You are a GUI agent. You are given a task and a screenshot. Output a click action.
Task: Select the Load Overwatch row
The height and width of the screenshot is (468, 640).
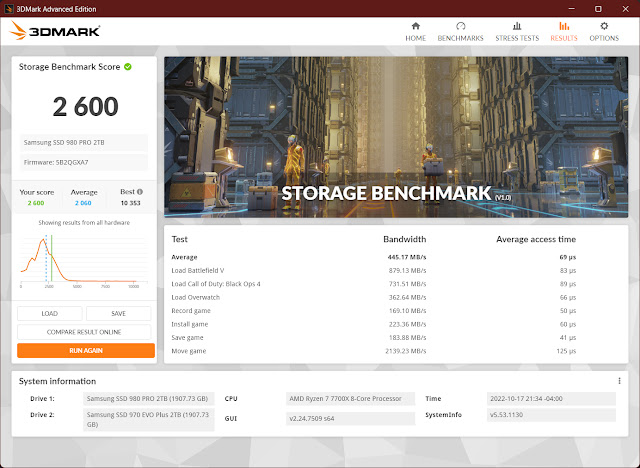373,297
